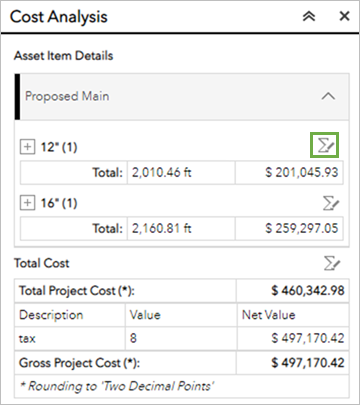
Task: Click the 2,010.46 ft total length
Action: click(162, 173)
